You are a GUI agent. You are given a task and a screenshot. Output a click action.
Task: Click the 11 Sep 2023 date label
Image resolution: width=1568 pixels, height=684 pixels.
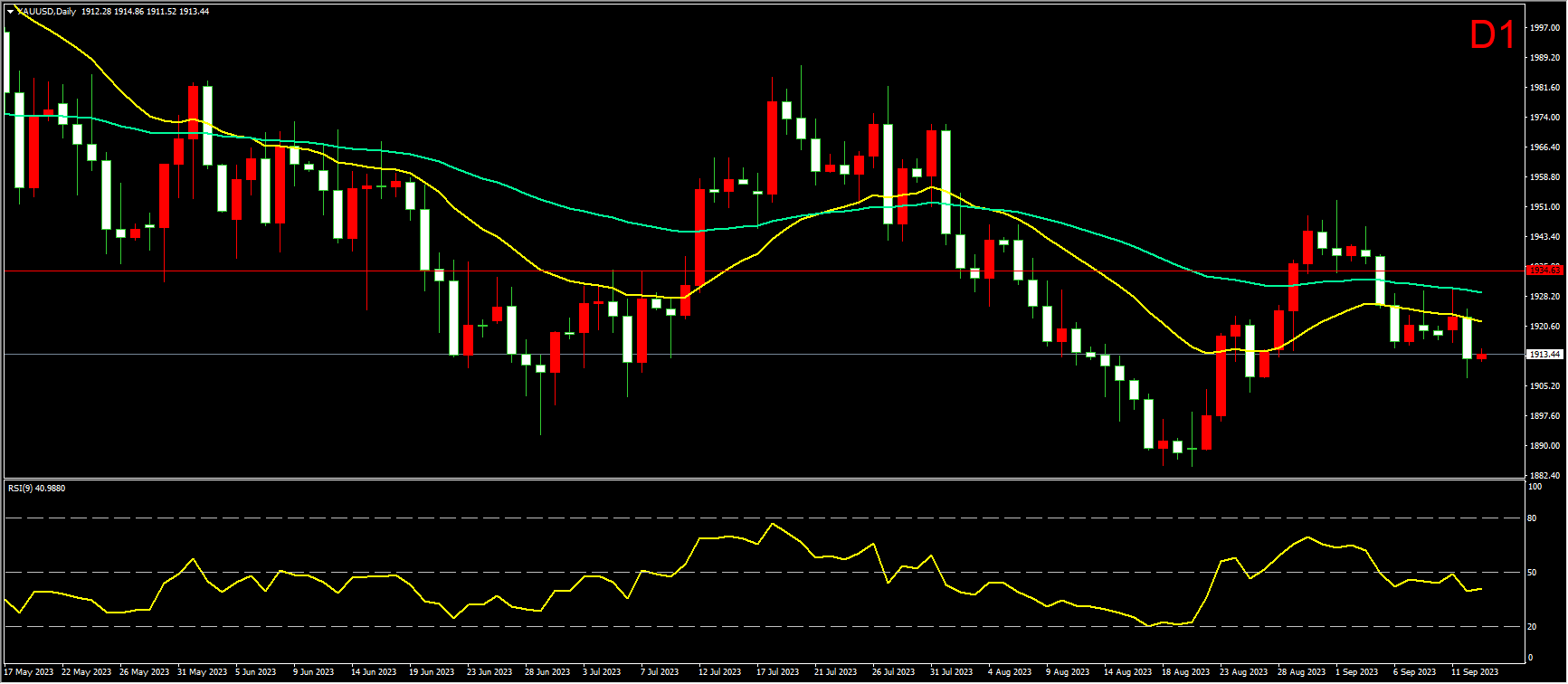[1475, 672]
